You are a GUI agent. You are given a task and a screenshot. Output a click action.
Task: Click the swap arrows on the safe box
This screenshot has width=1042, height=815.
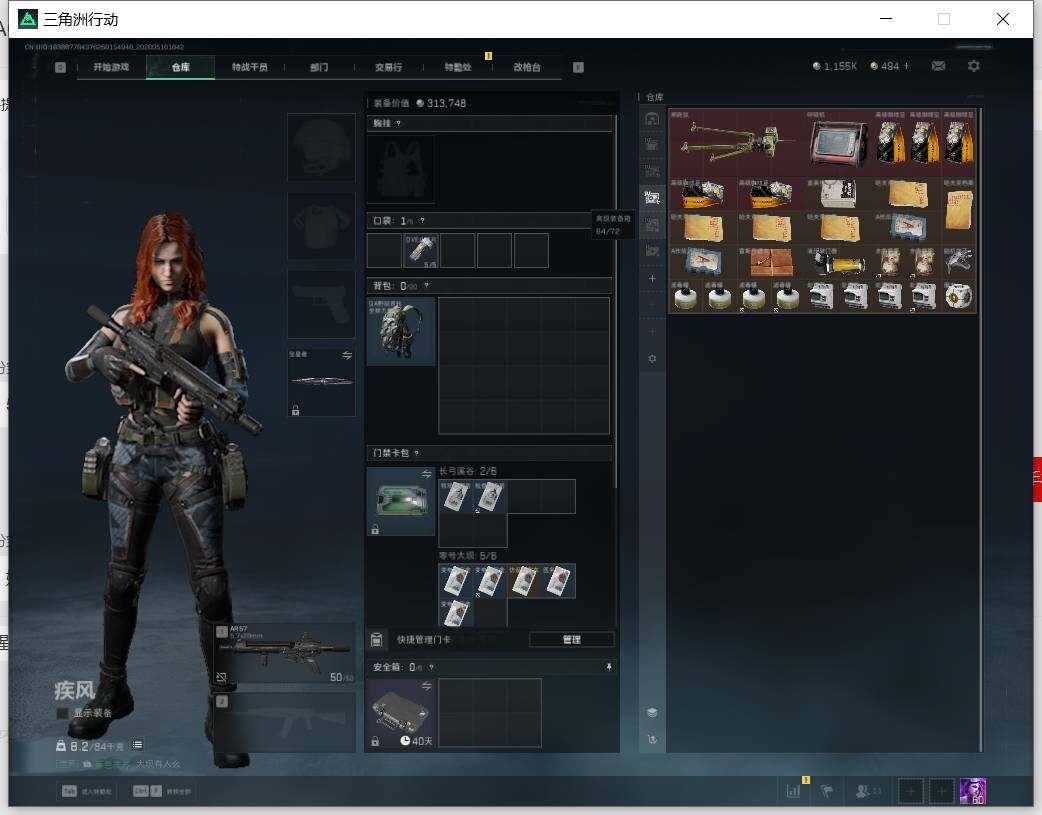coord(426,685)
